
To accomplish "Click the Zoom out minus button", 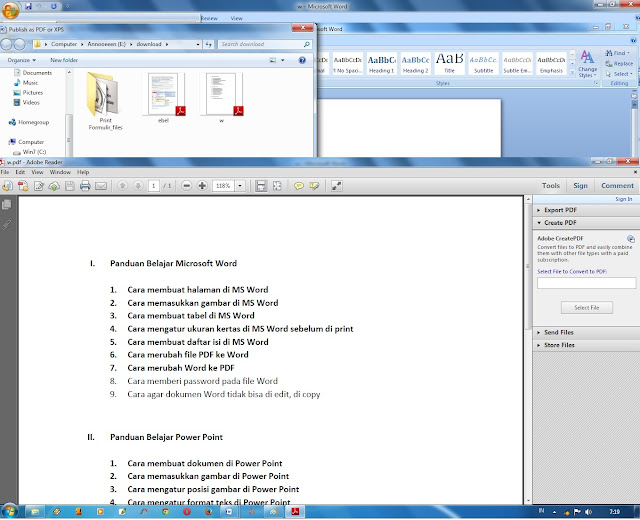I will click(187, 186).
